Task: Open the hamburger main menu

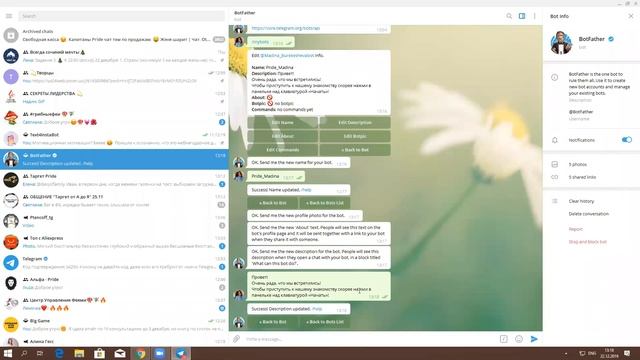Action: tap(9, 16)
